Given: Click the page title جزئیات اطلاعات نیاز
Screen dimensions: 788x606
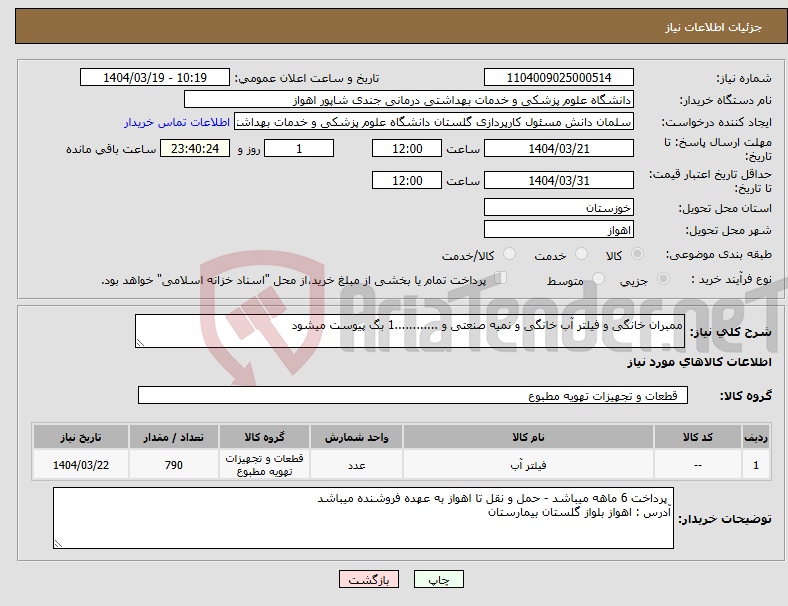Looking at the screenshot, I should (714, 27).
